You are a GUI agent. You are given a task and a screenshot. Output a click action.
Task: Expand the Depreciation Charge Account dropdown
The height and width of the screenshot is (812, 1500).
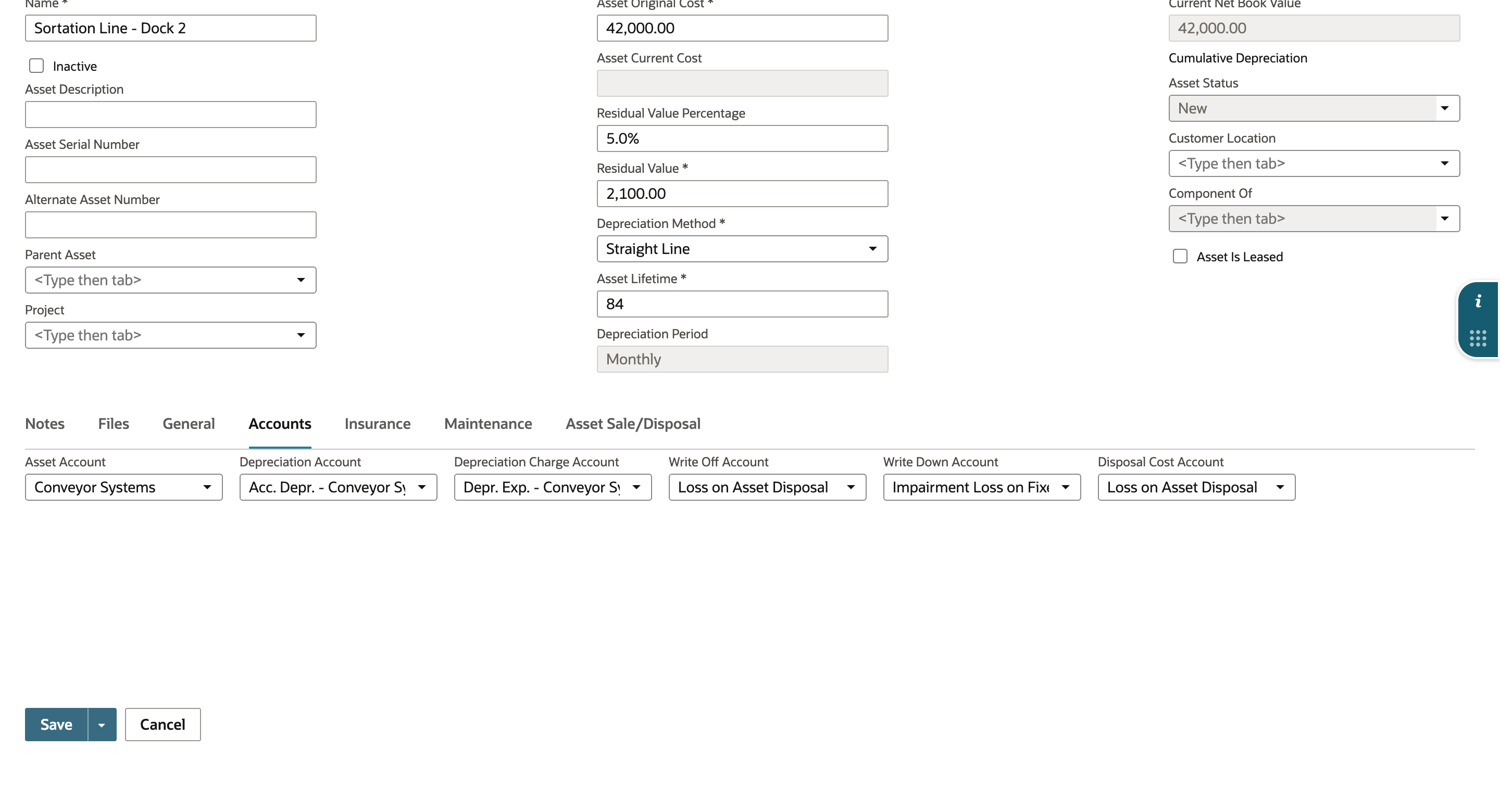tap(636, 487)
